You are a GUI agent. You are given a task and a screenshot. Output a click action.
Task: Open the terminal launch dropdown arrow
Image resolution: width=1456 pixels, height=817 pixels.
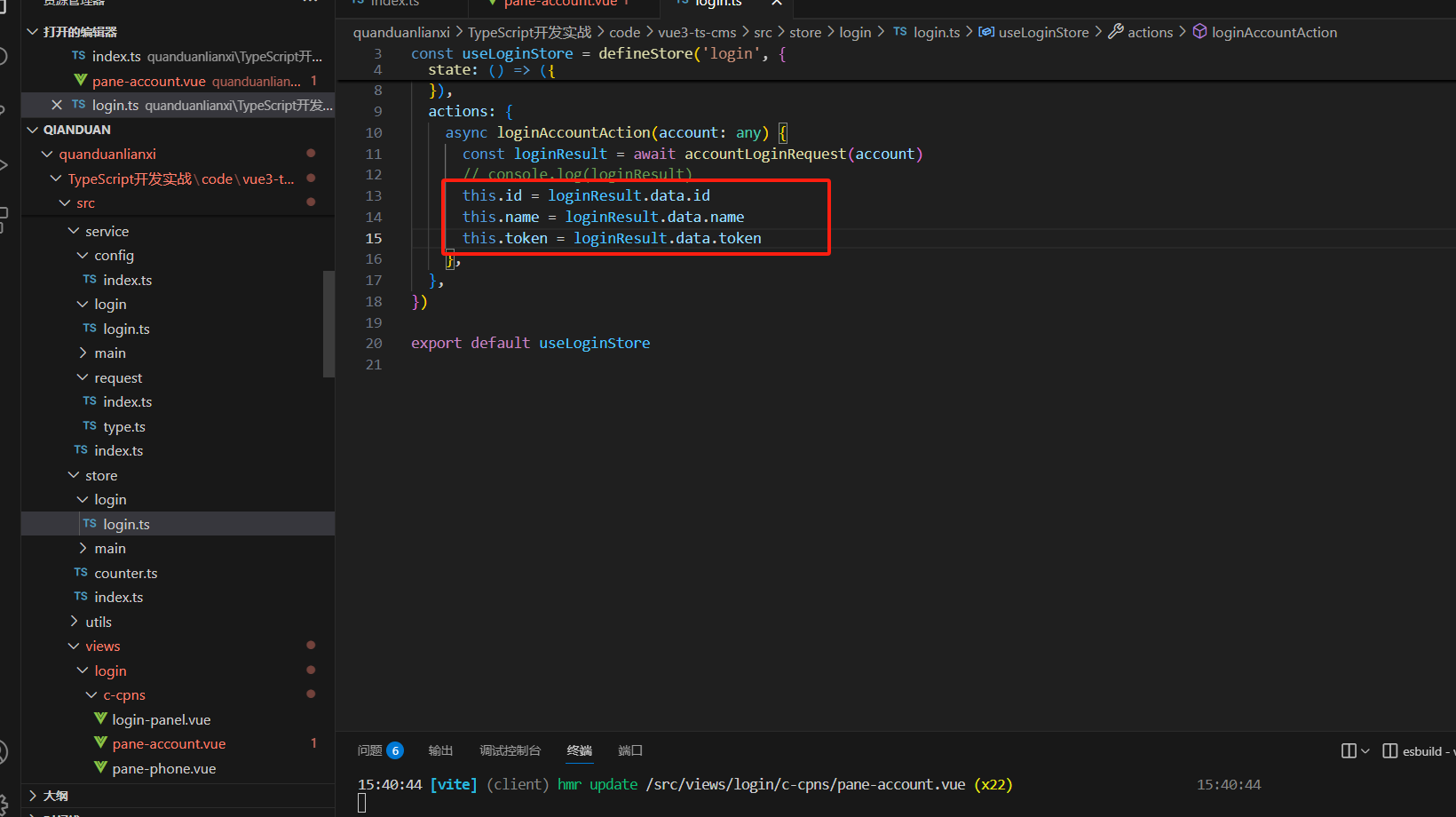pyautogui.click(x=1365, y=751)
